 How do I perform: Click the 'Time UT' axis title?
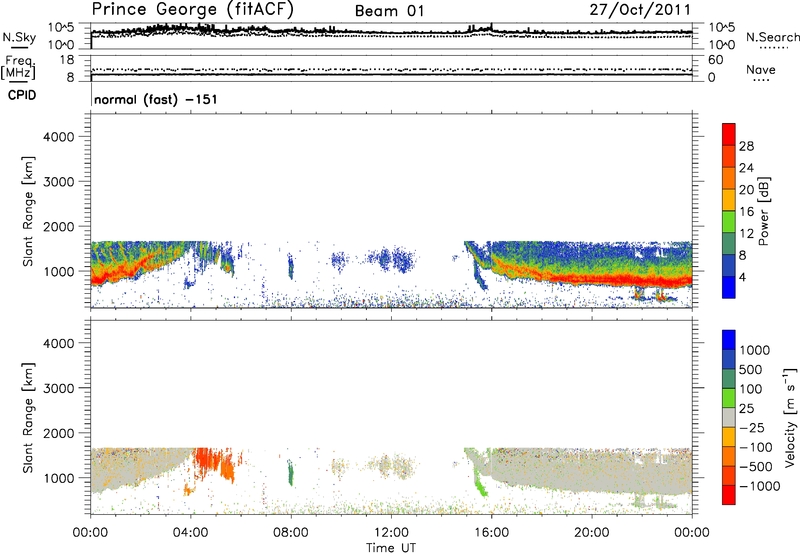[391, 547]
